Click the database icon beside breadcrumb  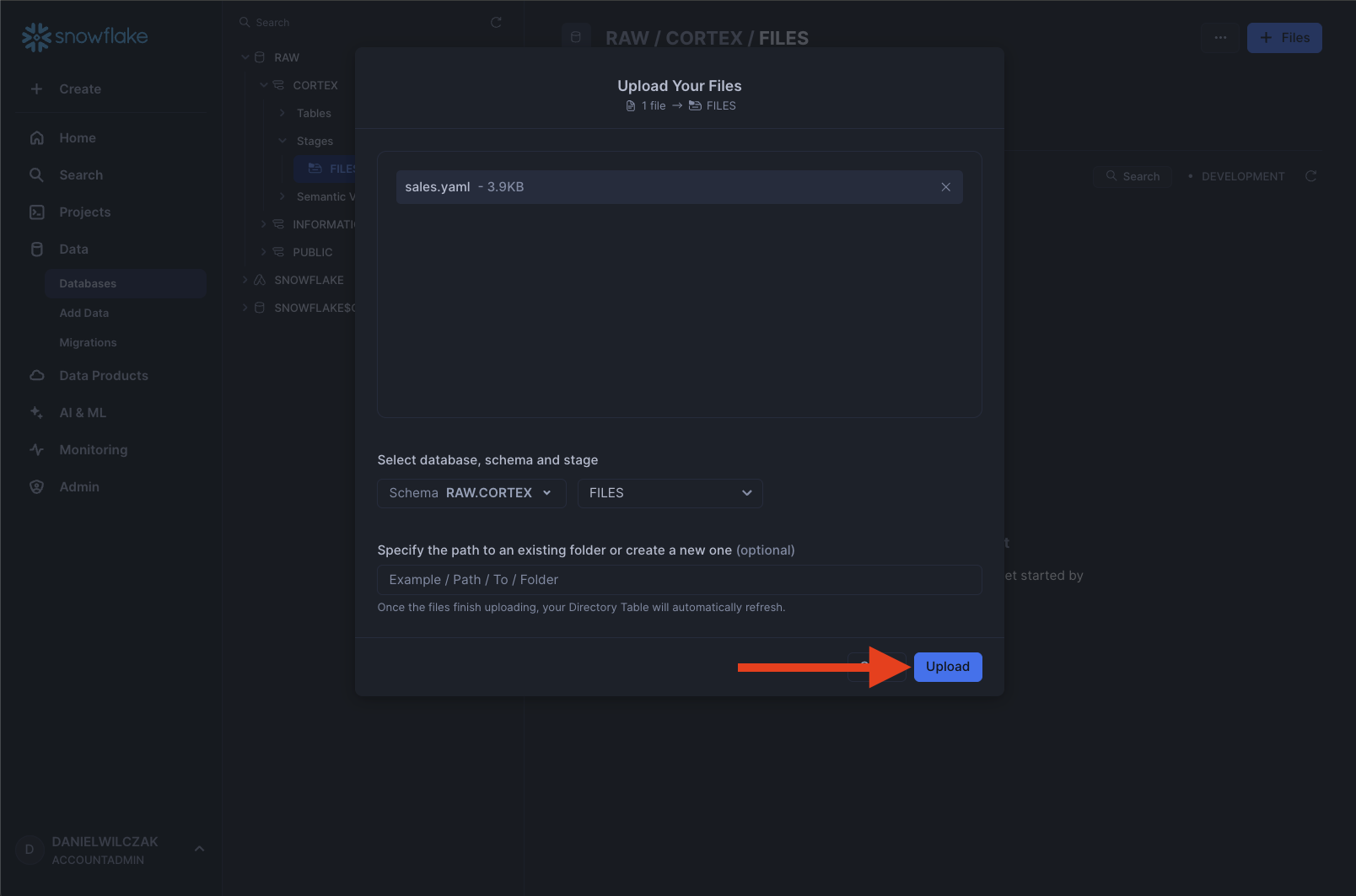576,37
